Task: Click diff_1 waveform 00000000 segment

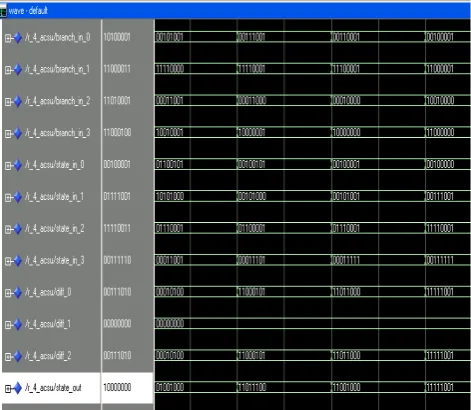Action: click(313, 323)
